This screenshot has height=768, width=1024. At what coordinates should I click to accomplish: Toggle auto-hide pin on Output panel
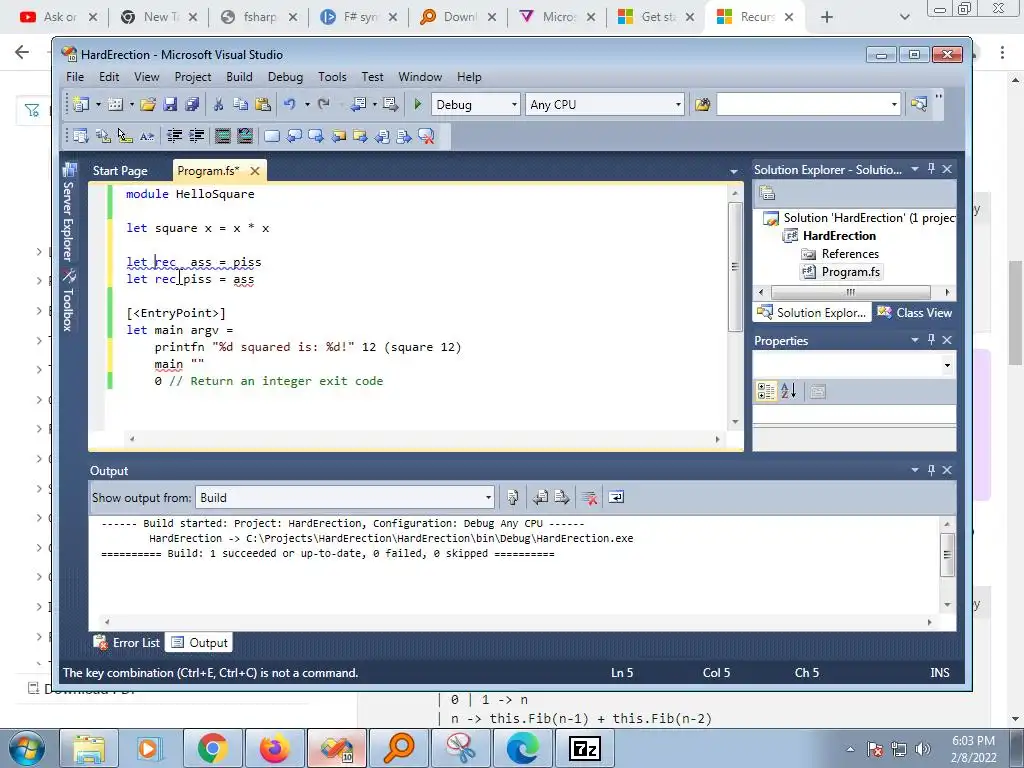pyautogui.click(x=931, y=470)
